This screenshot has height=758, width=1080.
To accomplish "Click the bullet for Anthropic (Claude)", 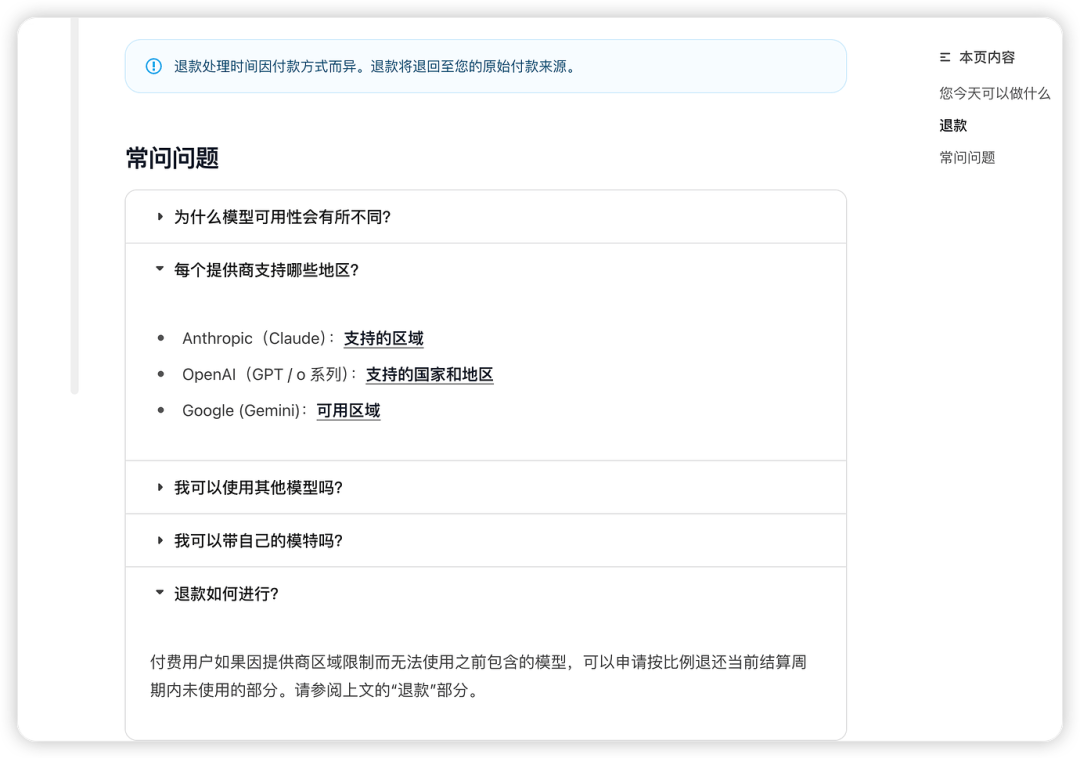I will click(161, 338).
